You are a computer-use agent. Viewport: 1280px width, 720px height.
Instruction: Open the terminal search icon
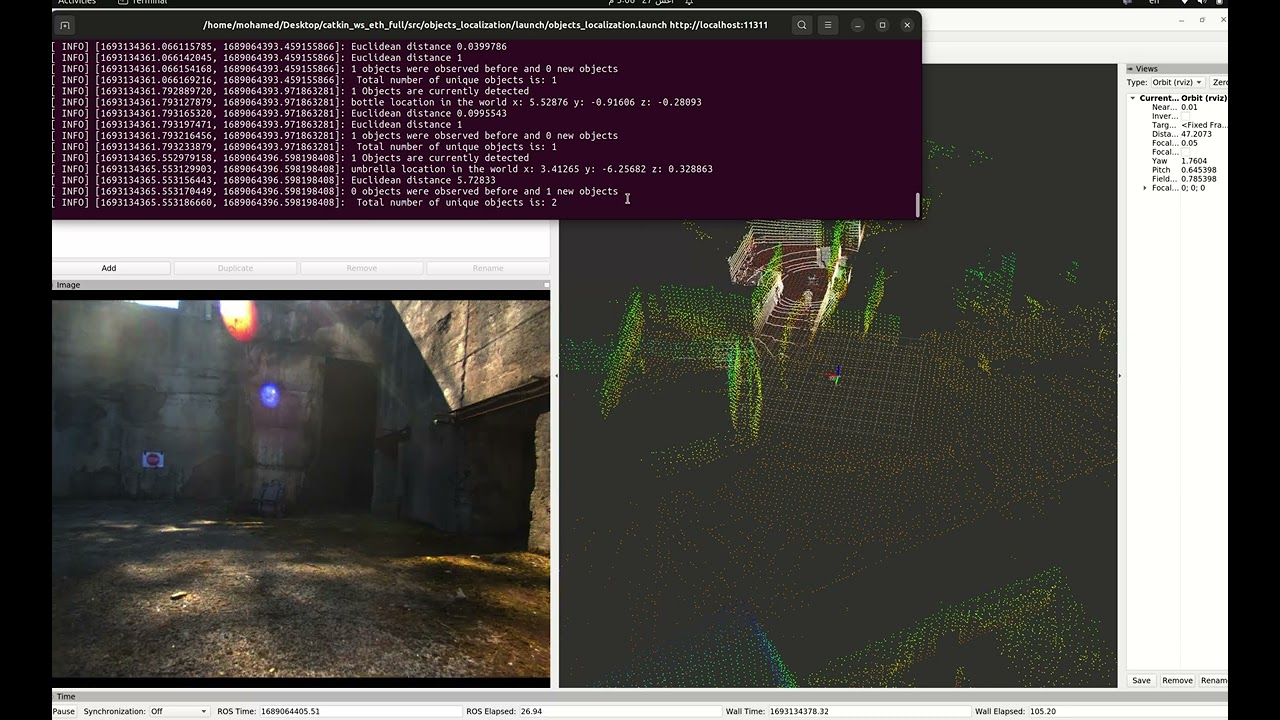click(801, 25)
